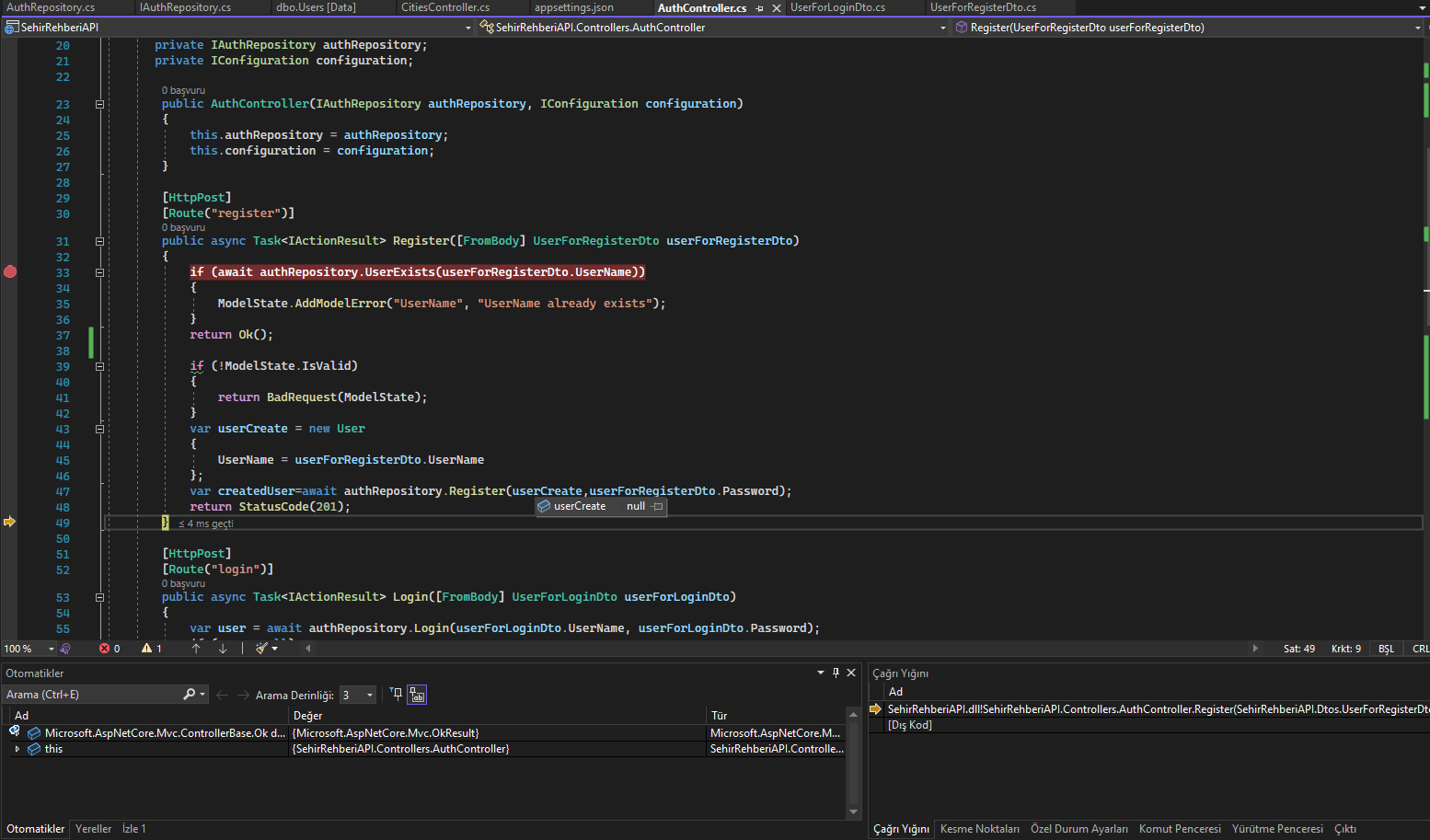The width and height of the screenshot is (1430, 840).
Task: Toggle pin on the userCreate data tip
Action: coord(657,506)
